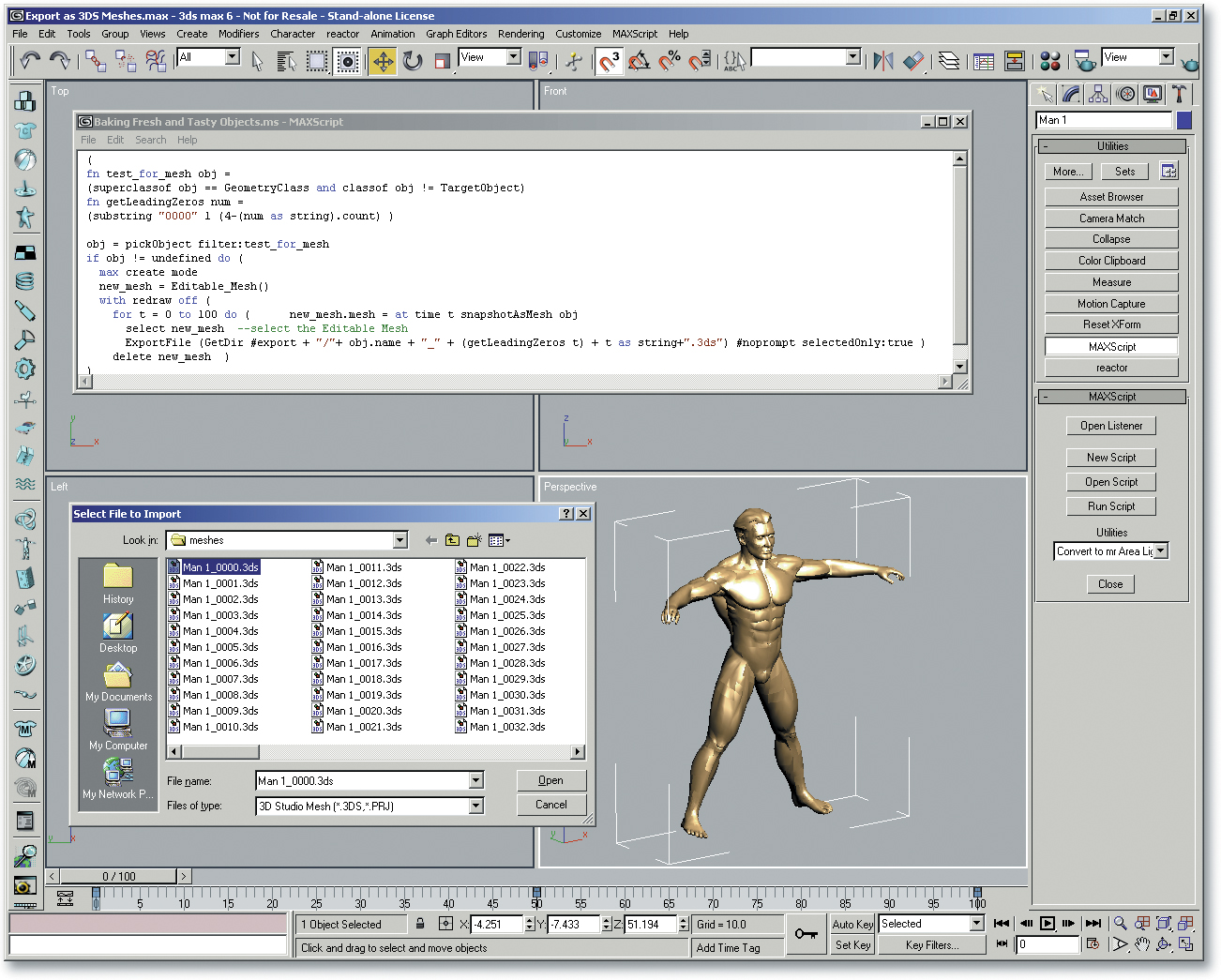
Task: Toggle Maximize Viewport in bottom corner
Action: (1185, 944)
